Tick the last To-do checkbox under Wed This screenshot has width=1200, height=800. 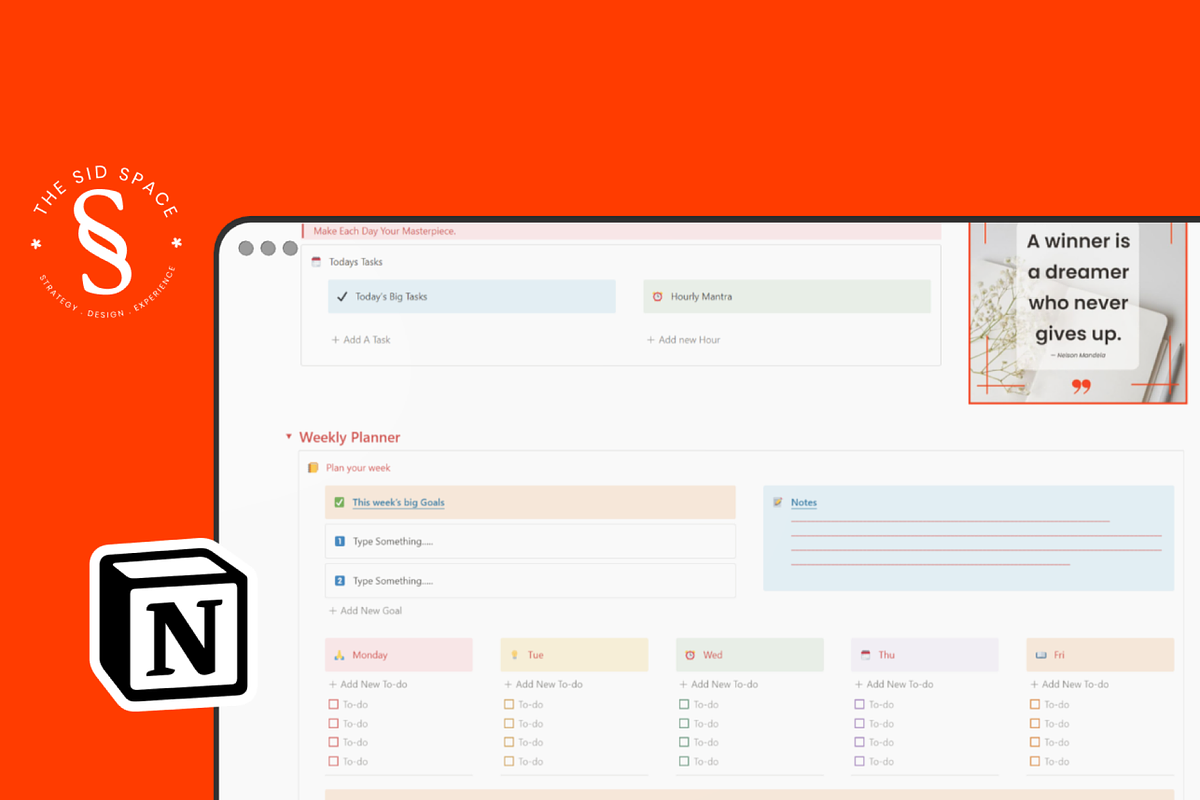(x=684, y=762)
